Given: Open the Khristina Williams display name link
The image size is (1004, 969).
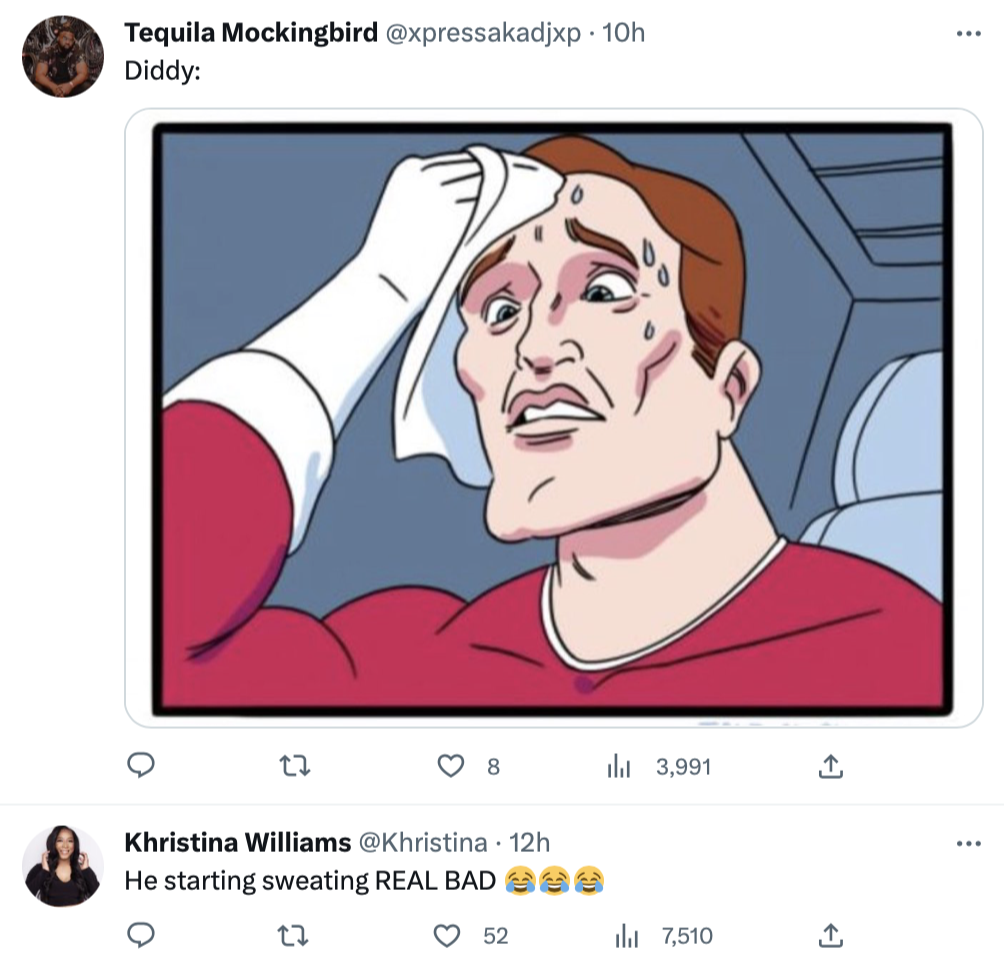Looking at the screenshot, I should 237,843.
